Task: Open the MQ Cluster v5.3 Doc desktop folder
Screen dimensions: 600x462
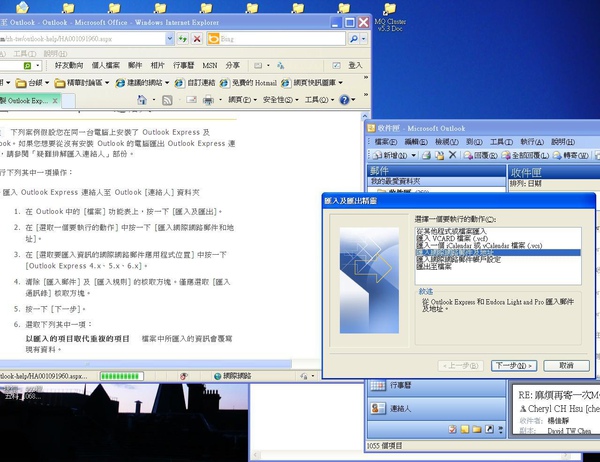Action: tap(390, 17)
